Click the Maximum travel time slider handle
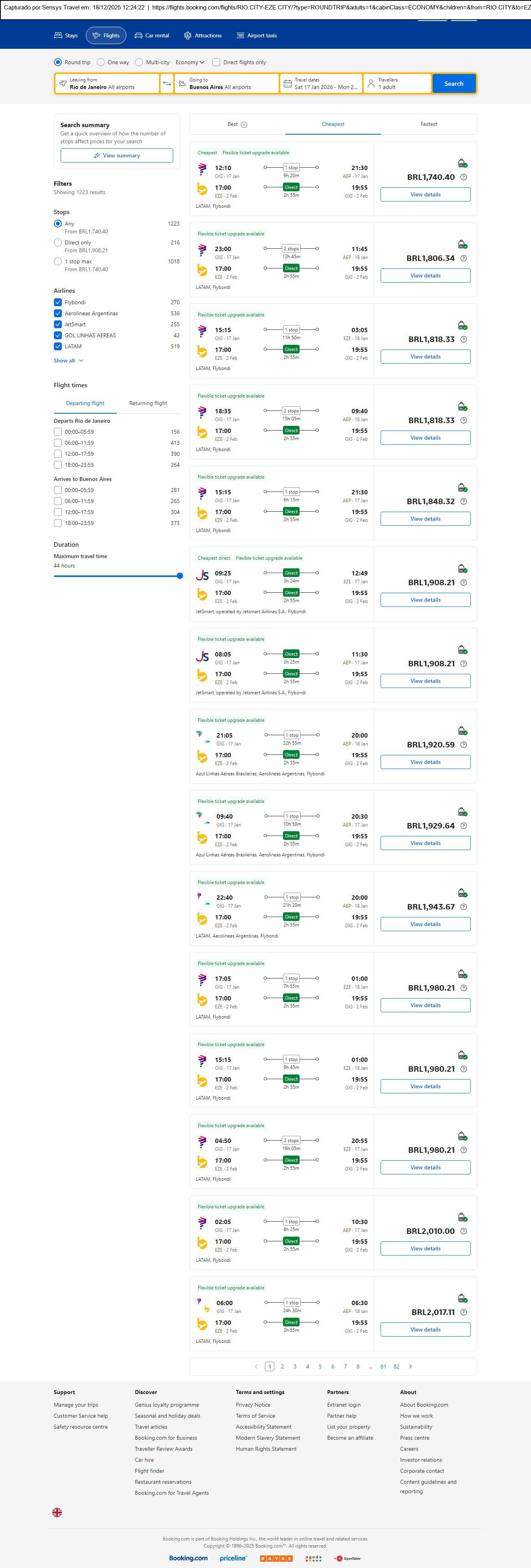The image size is (531, 1568). click(179, 576)
